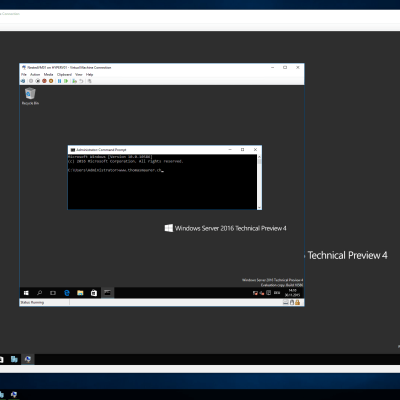Click the Enhanced Session toolbar icon
This screenshot has height=400, width=400.
89,81
